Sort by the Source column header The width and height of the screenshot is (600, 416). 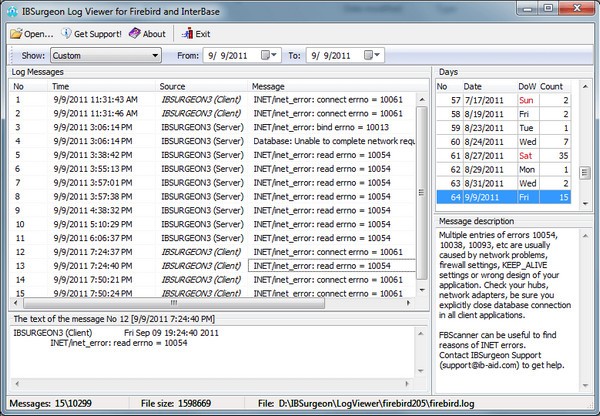tap(200, 87)
